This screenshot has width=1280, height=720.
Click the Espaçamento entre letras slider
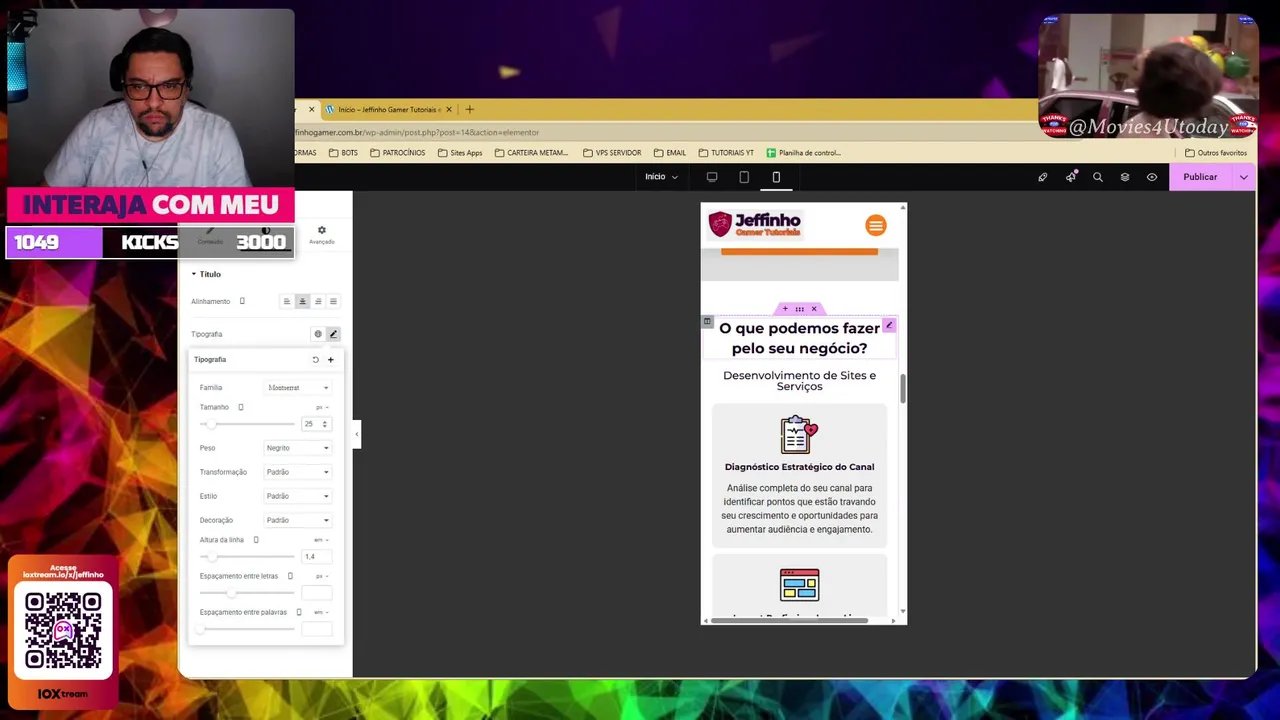[x=247, y=593]
